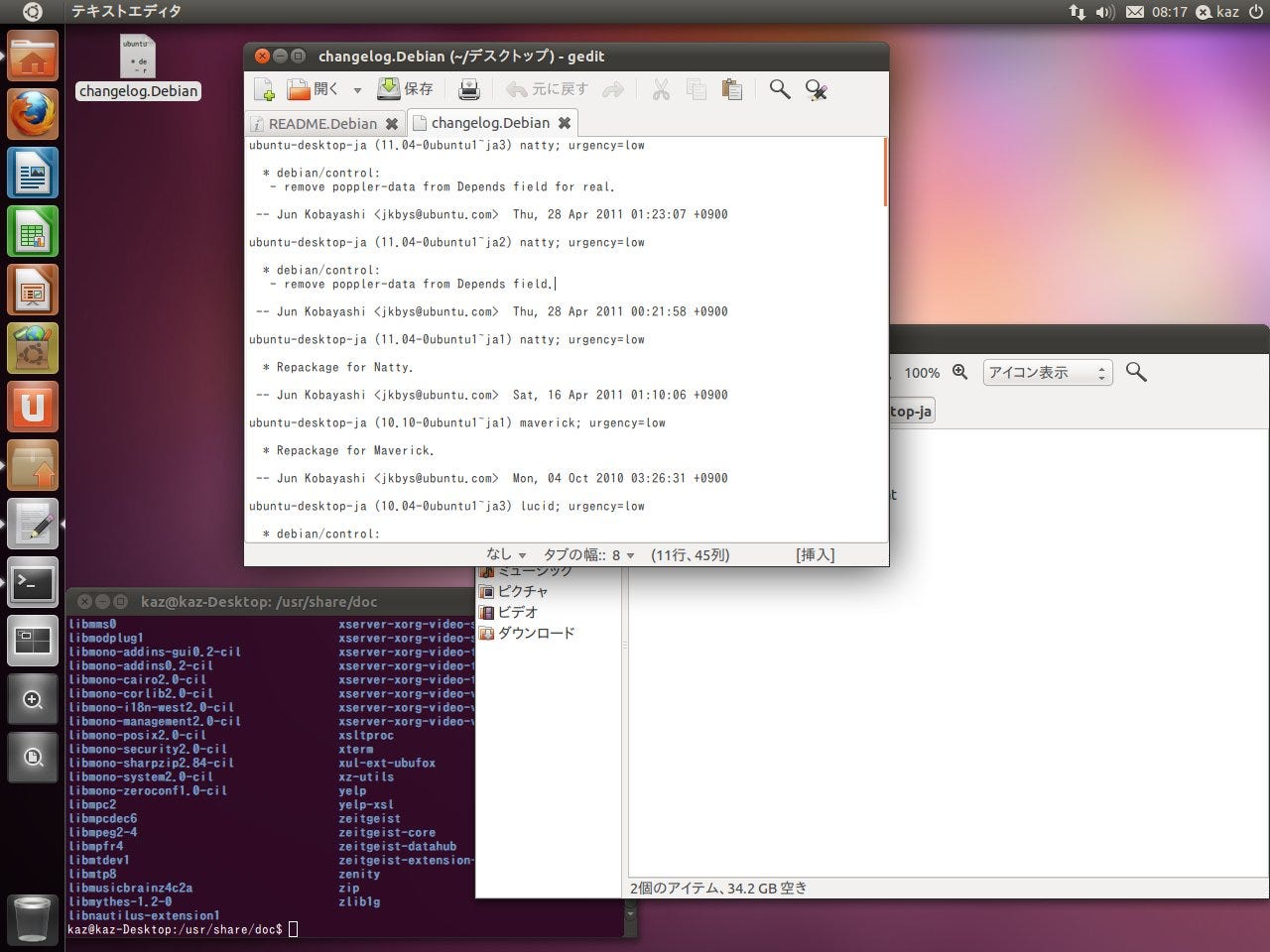The width and height of the screenshot is (1270, 952).
Task: Launch LibreOffice Impress from the launcher
Action: coord(33,290)
